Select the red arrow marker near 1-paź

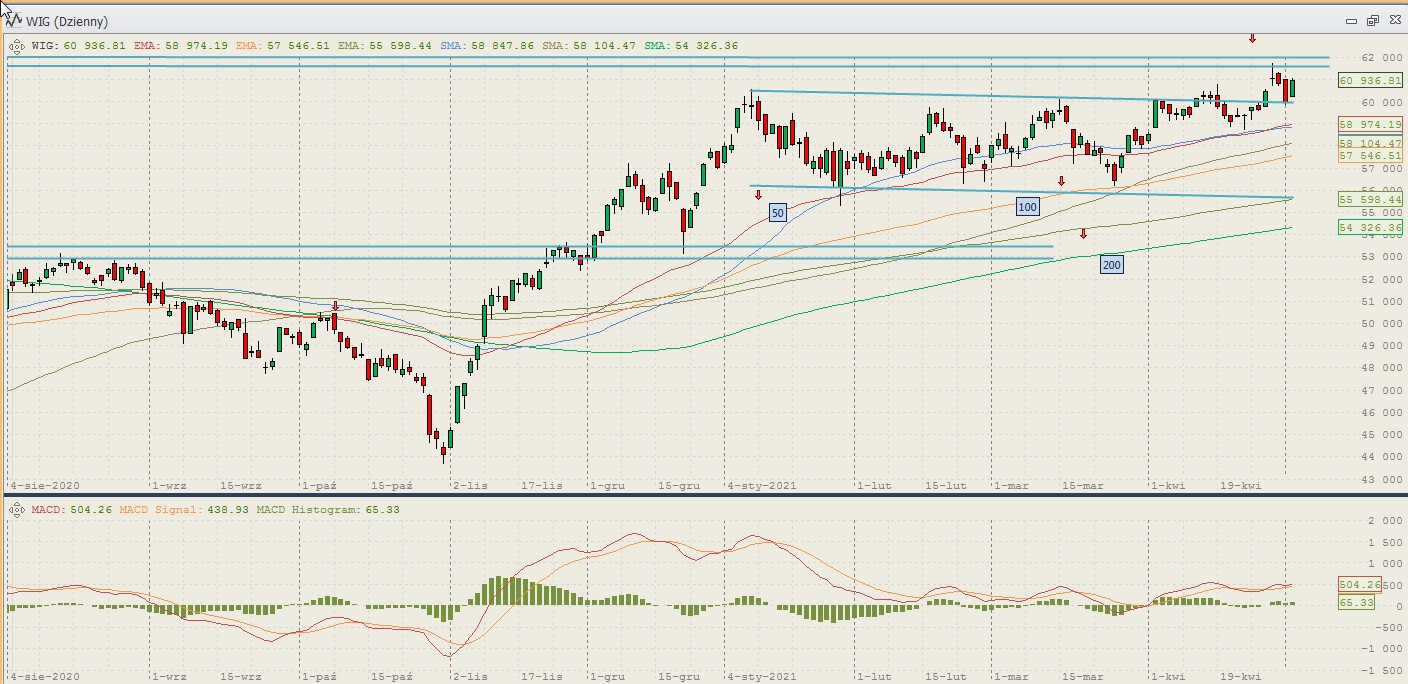pyautogui.click(x=335, y=306)
